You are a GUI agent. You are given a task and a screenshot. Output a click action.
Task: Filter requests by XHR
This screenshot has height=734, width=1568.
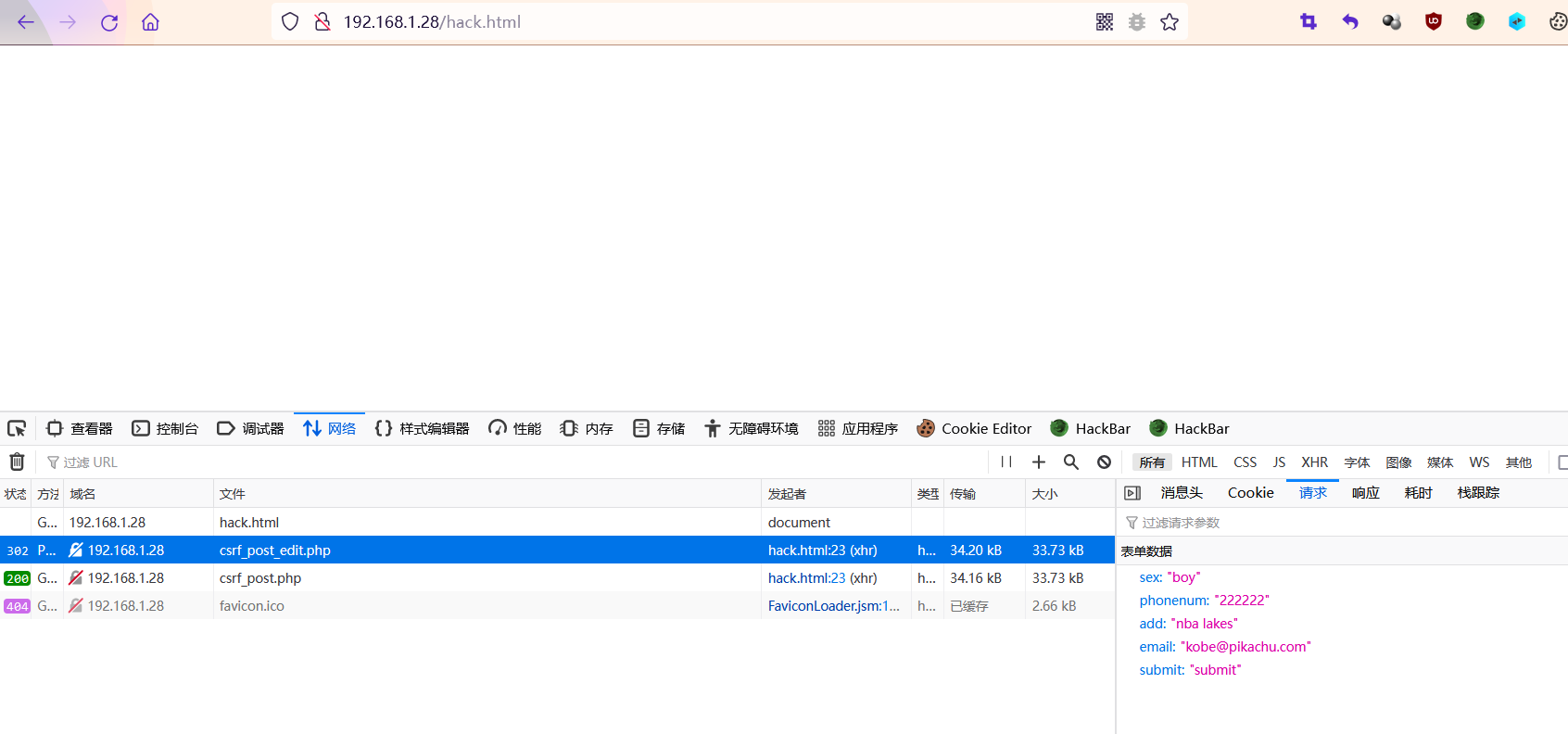tap(1314, 462)
